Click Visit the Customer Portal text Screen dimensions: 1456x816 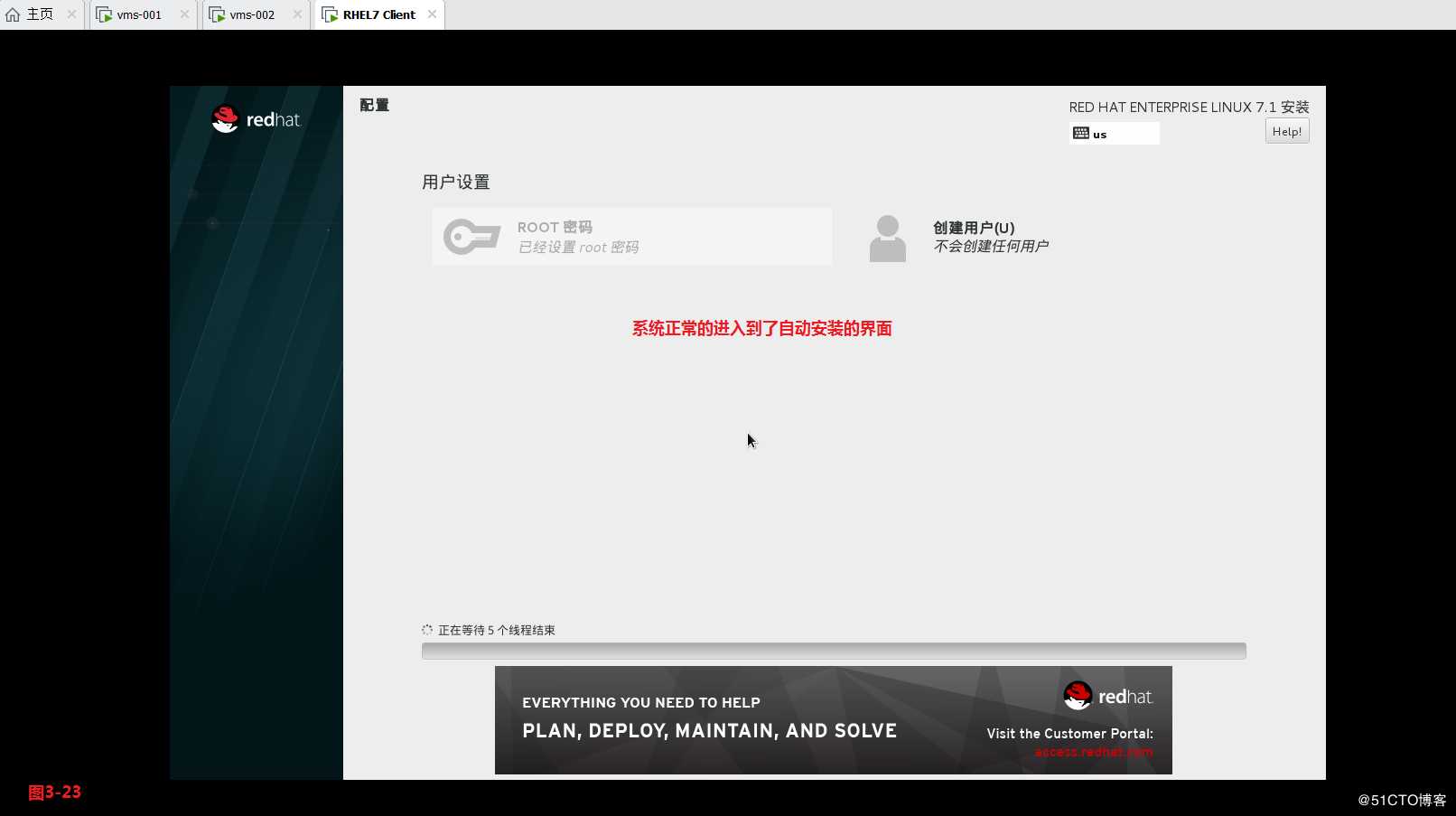tap(1069, 734)
